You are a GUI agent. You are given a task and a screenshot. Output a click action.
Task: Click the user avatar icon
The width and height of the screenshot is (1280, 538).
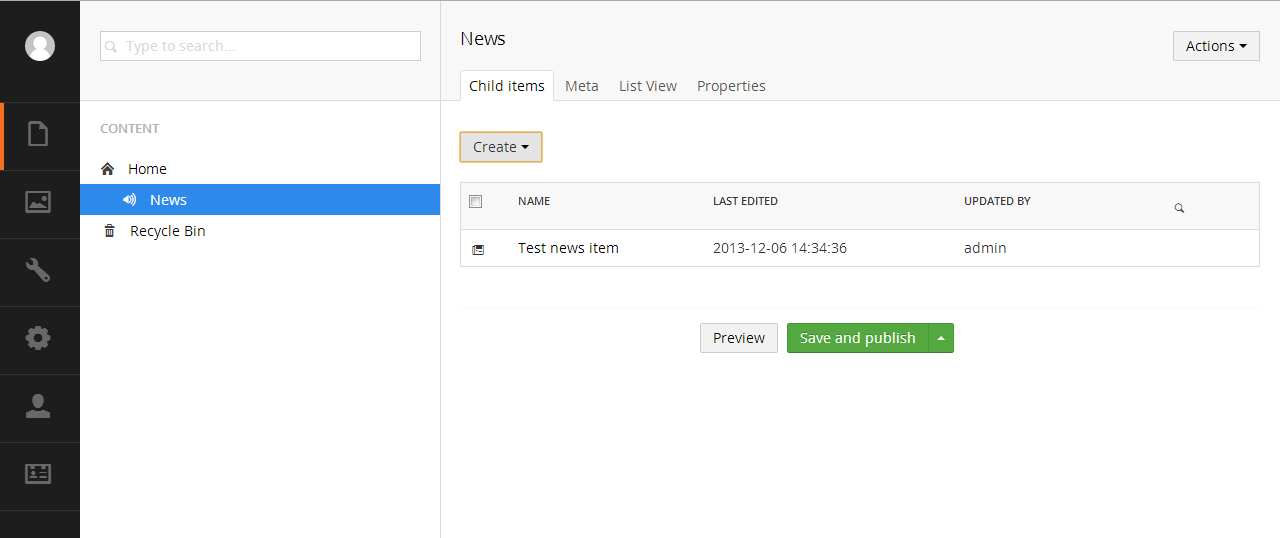40,46
